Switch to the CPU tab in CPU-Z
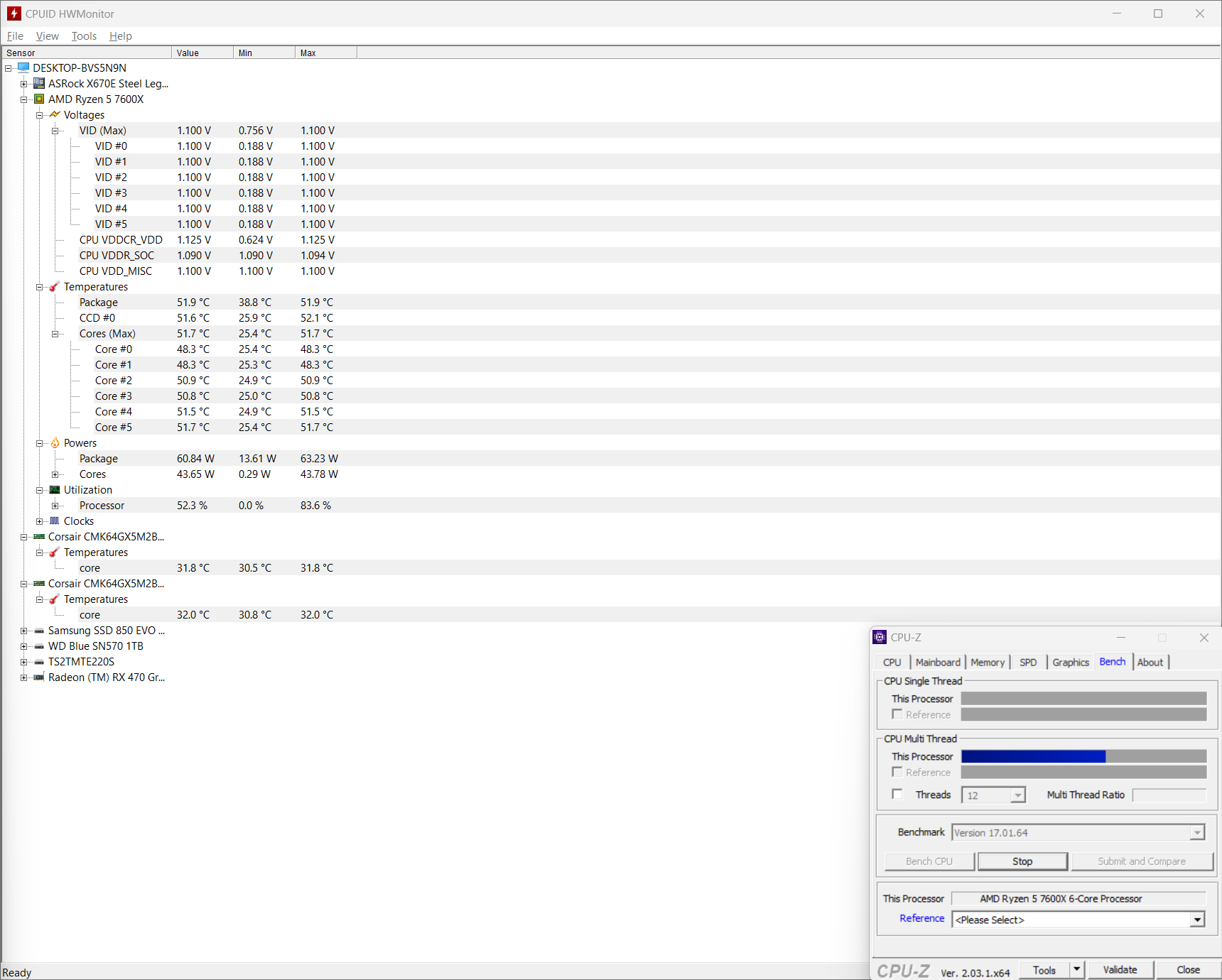 (x=892, y=662)
